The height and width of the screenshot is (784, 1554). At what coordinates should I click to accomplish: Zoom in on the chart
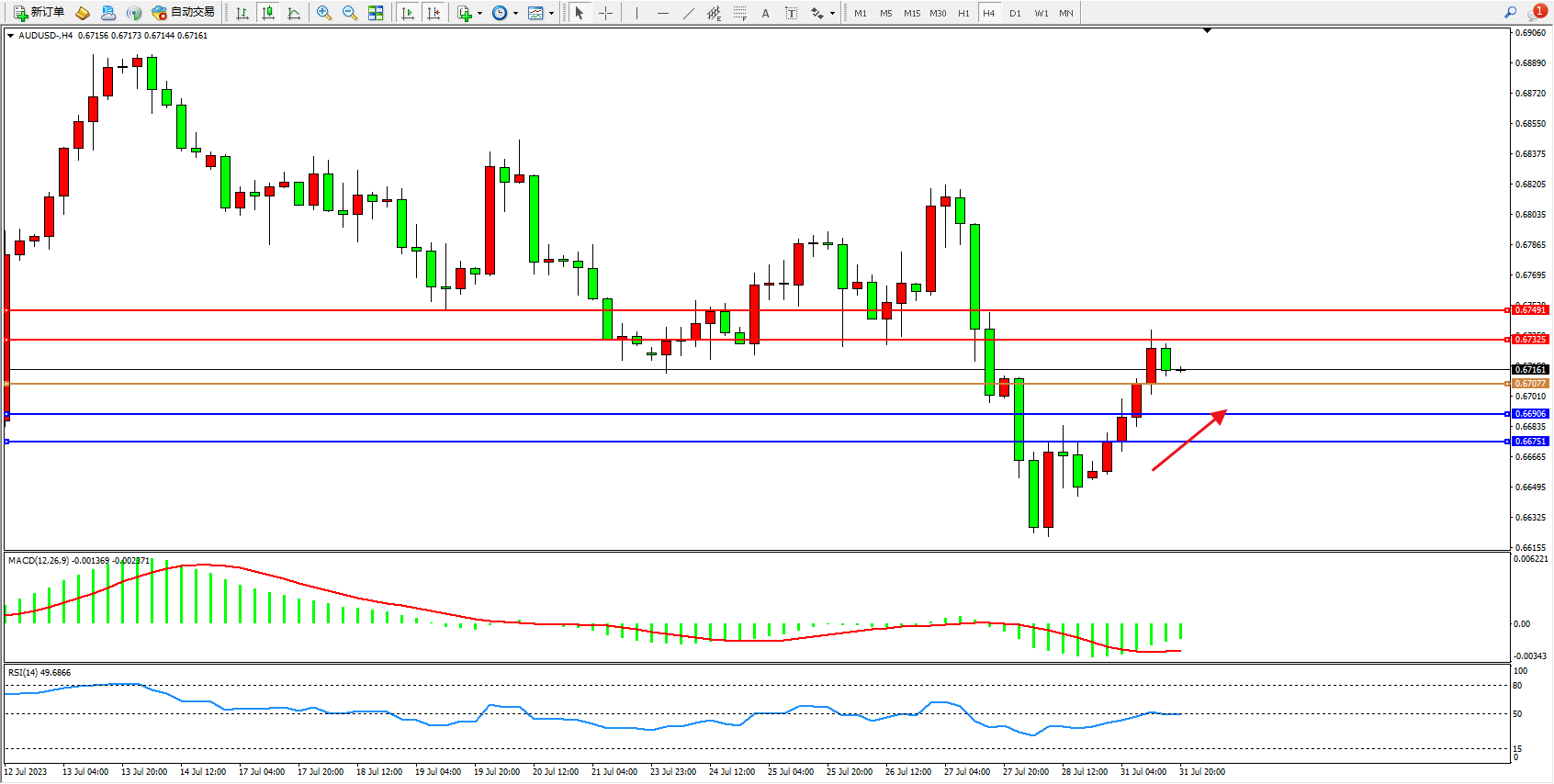click(323, 13)
